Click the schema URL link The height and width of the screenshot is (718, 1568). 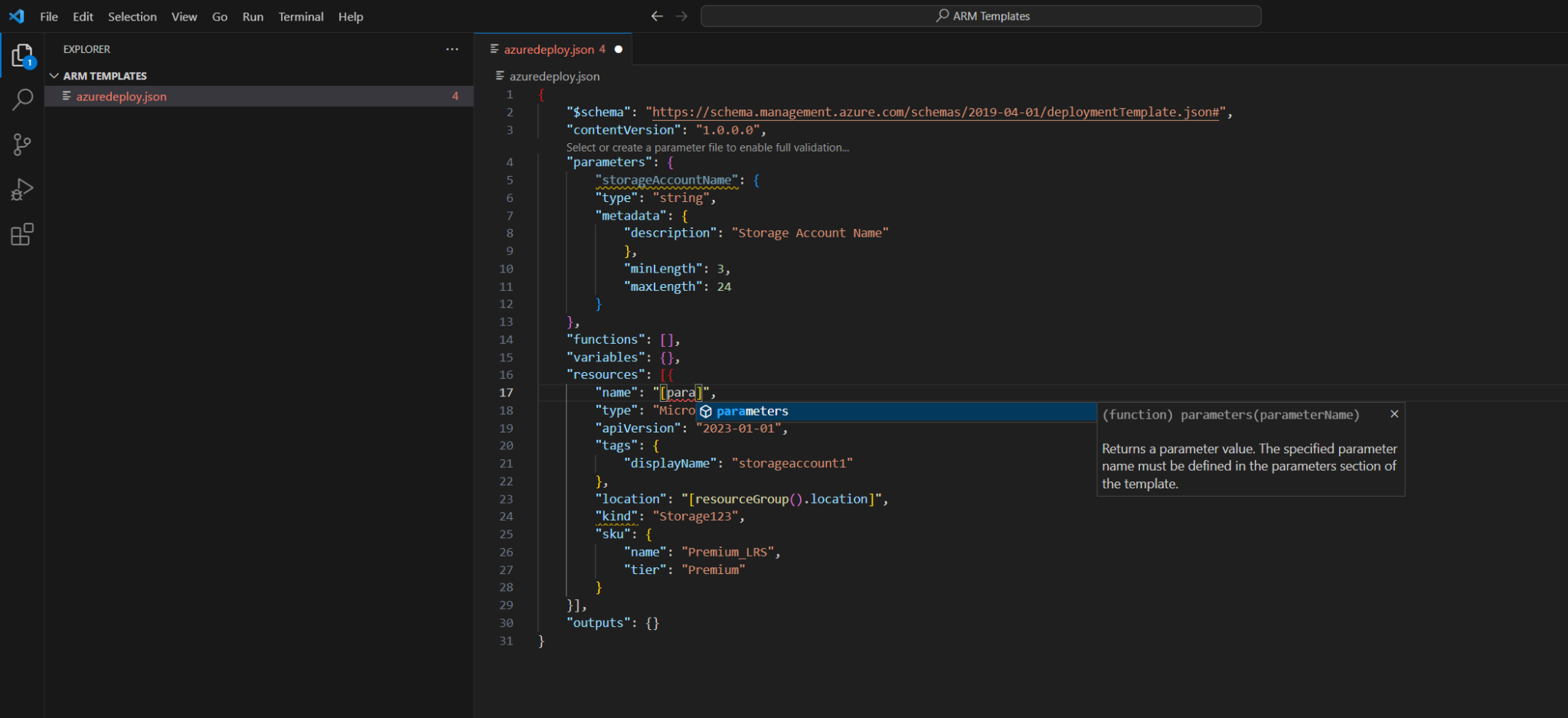[935, 113]
